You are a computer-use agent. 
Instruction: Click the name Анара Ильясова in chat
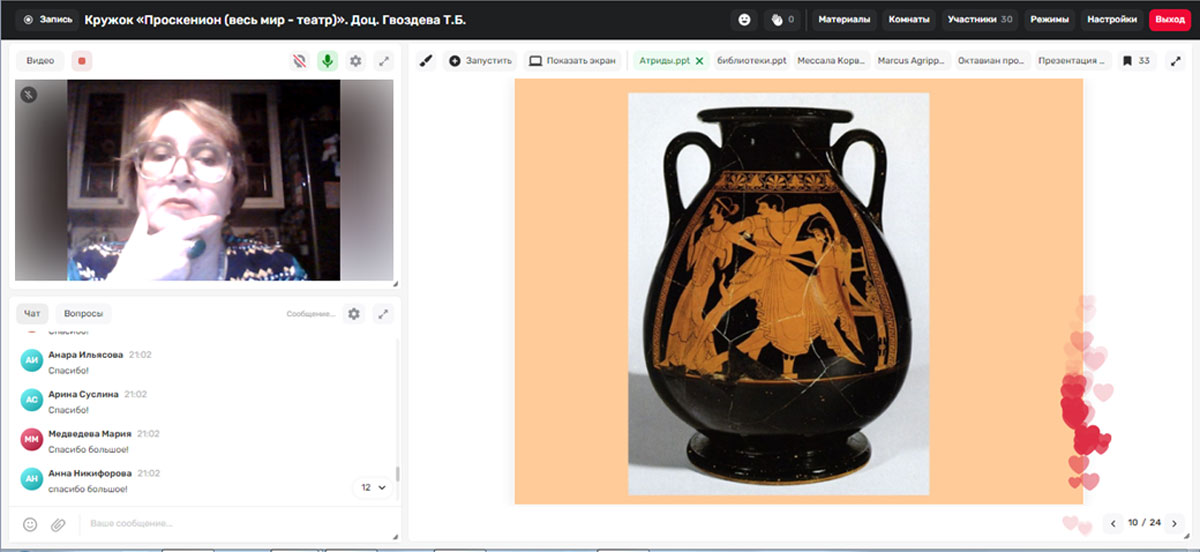[x=86, y=354]
